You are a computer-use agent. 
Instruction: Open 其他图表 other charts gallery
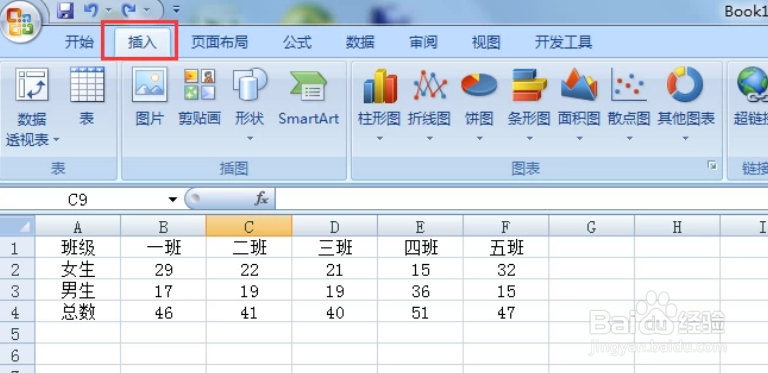pos(686,104)
